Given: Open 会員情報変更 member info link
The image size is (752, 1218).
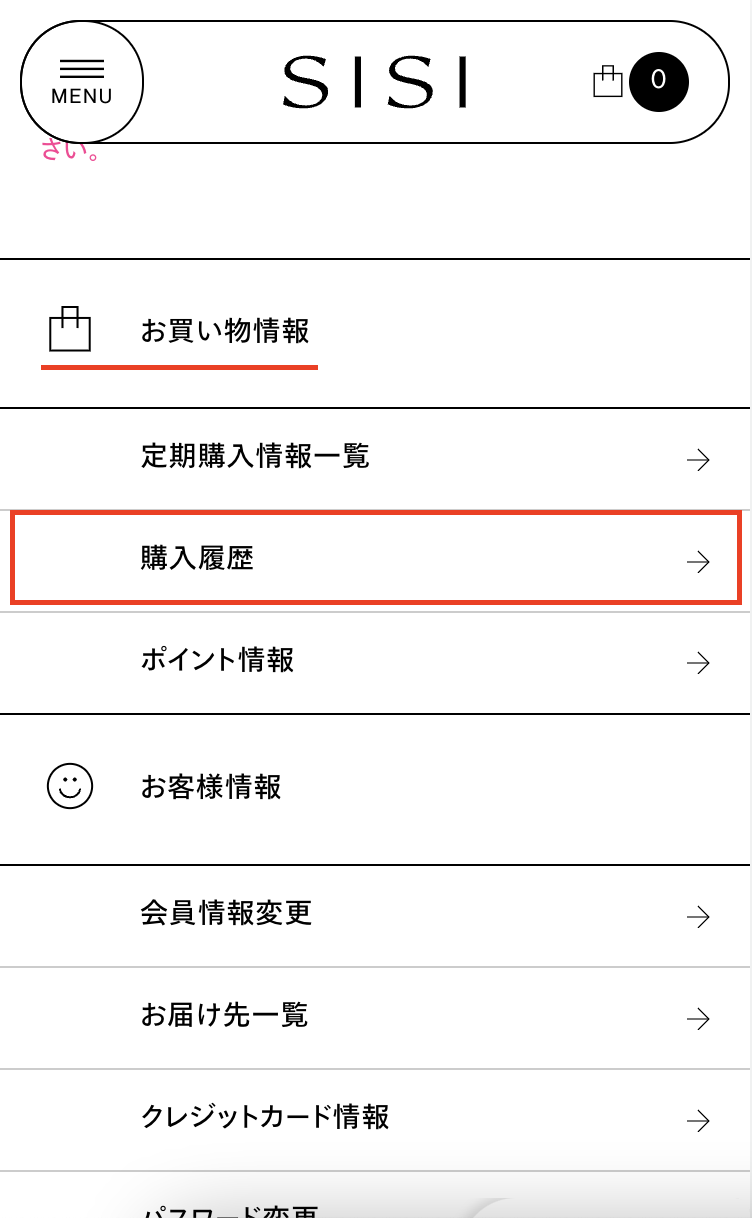Looking at the screenshot, I should [226, 913].
